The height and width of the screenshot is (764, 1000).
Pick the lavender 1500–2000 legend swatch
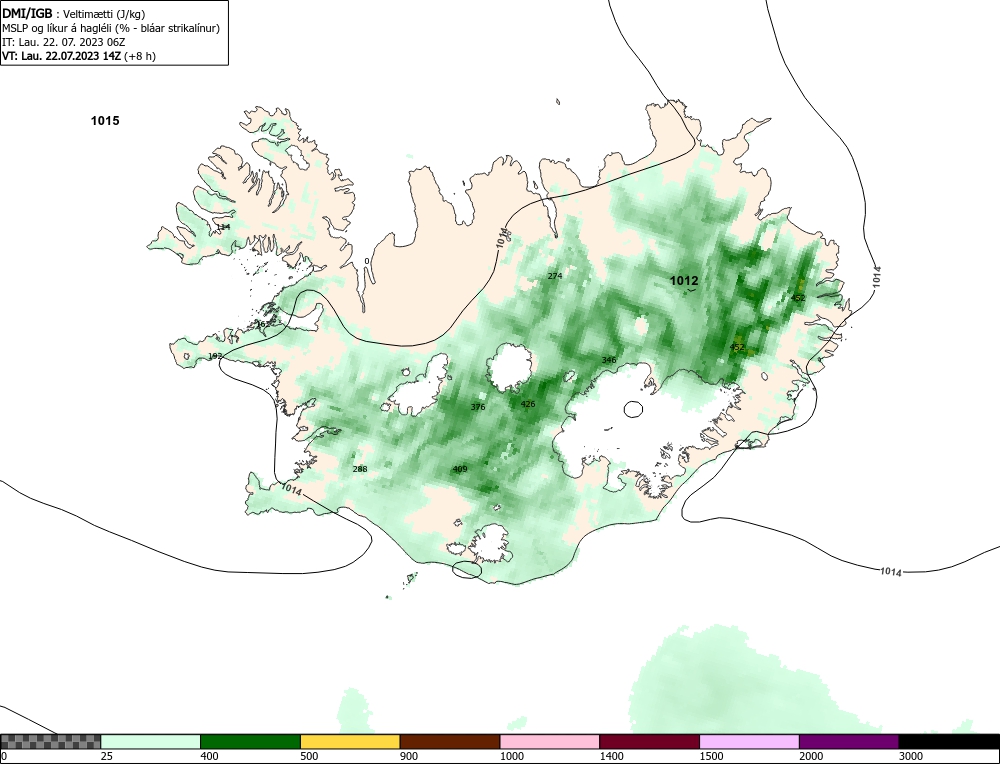[x=749, y=741]
